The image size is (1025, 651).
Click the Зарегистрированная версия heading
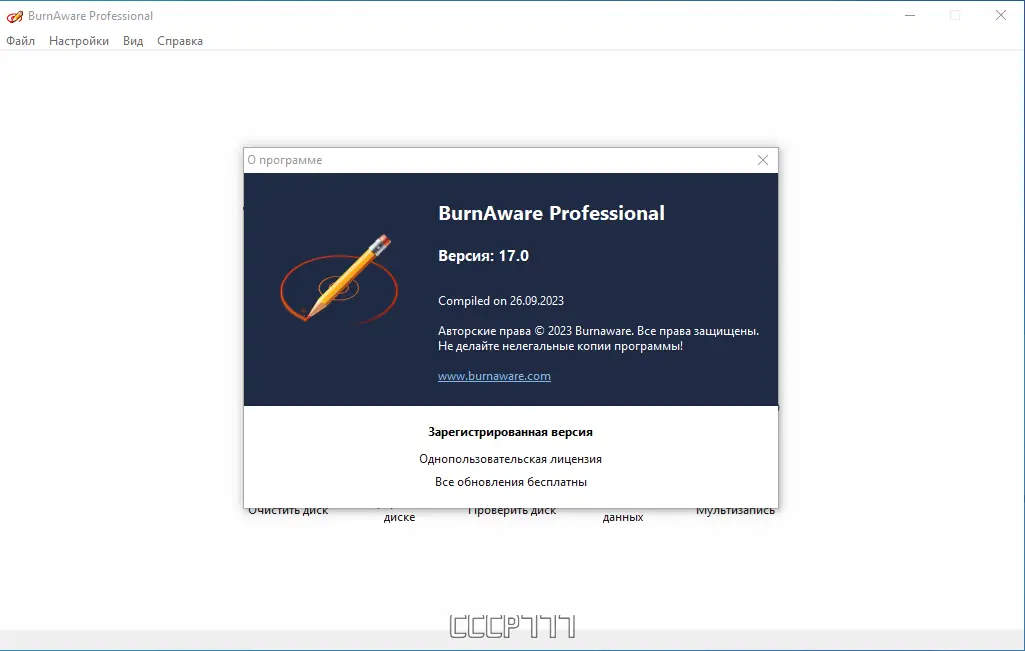[x=511, y=432]
